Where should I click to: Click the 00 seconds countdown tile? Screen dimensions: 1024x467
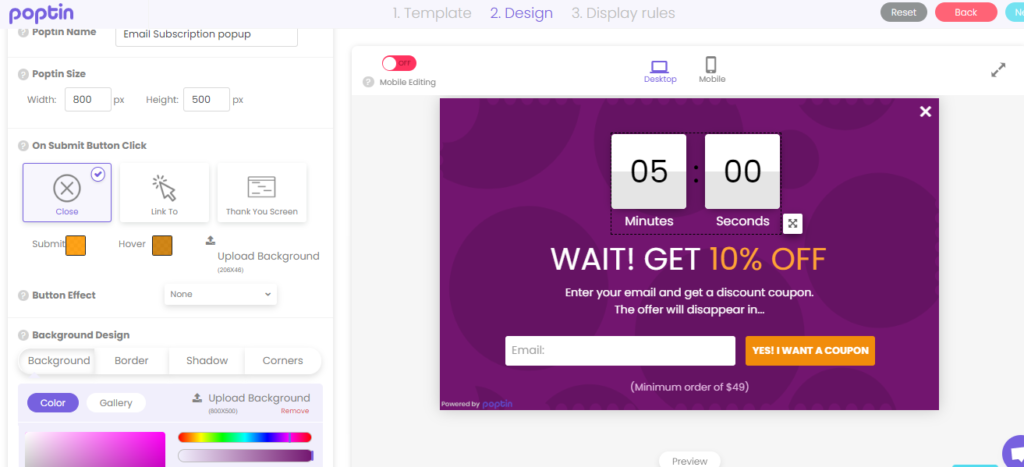coord(743,172)
